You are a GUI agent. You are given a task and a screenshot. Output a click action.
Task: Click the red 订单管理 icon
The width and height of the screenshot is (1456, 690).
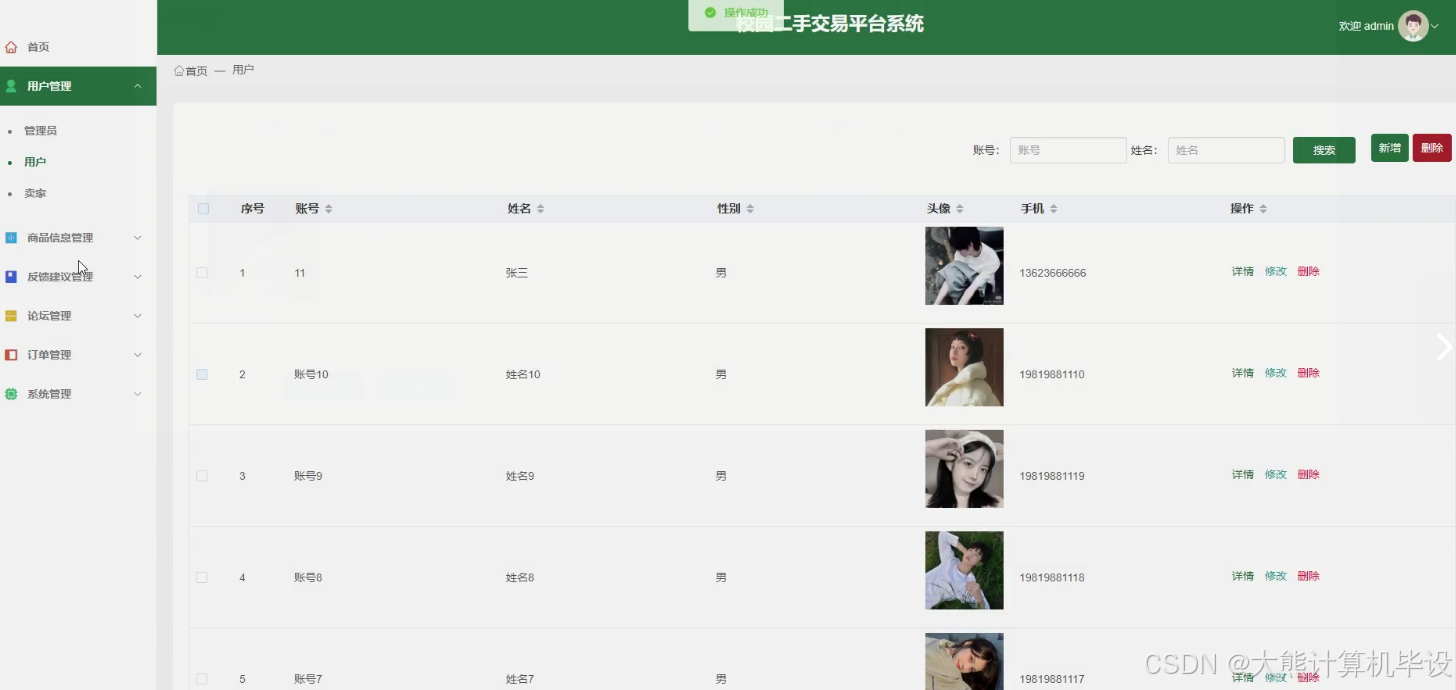coord(11,355)
